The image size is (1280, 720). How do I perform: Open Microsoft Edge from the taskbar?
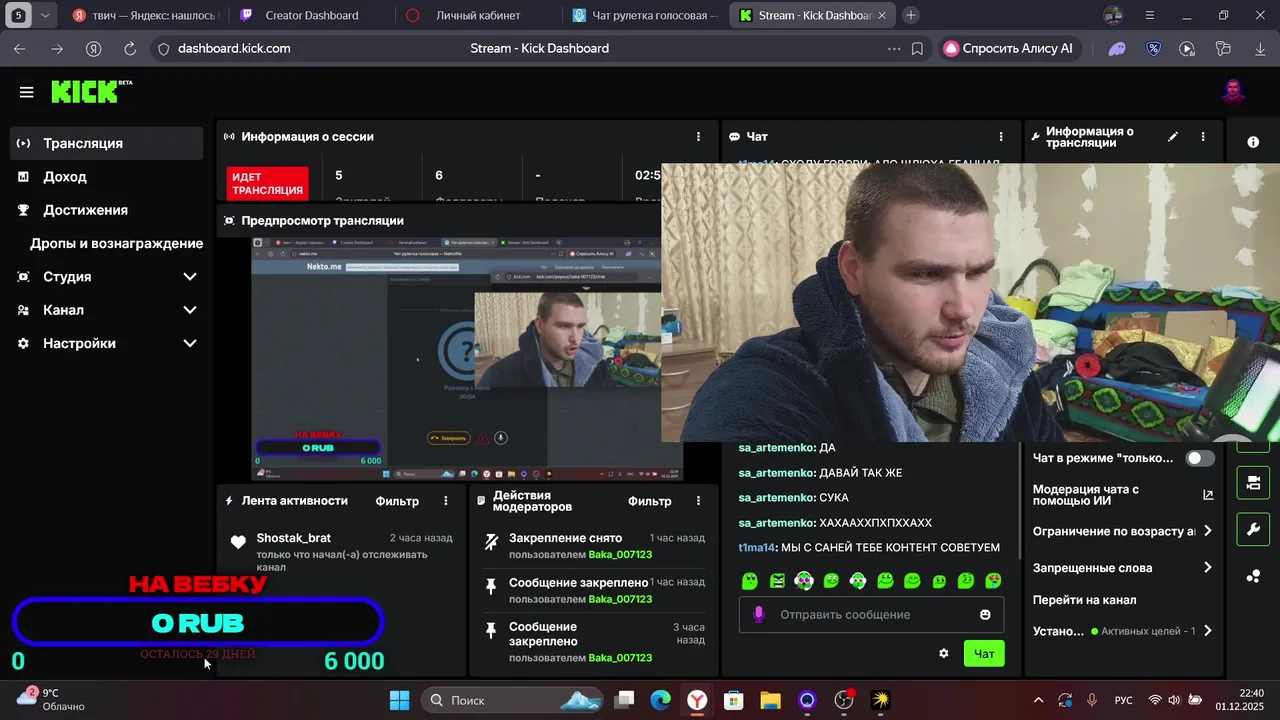coord(660,700)
